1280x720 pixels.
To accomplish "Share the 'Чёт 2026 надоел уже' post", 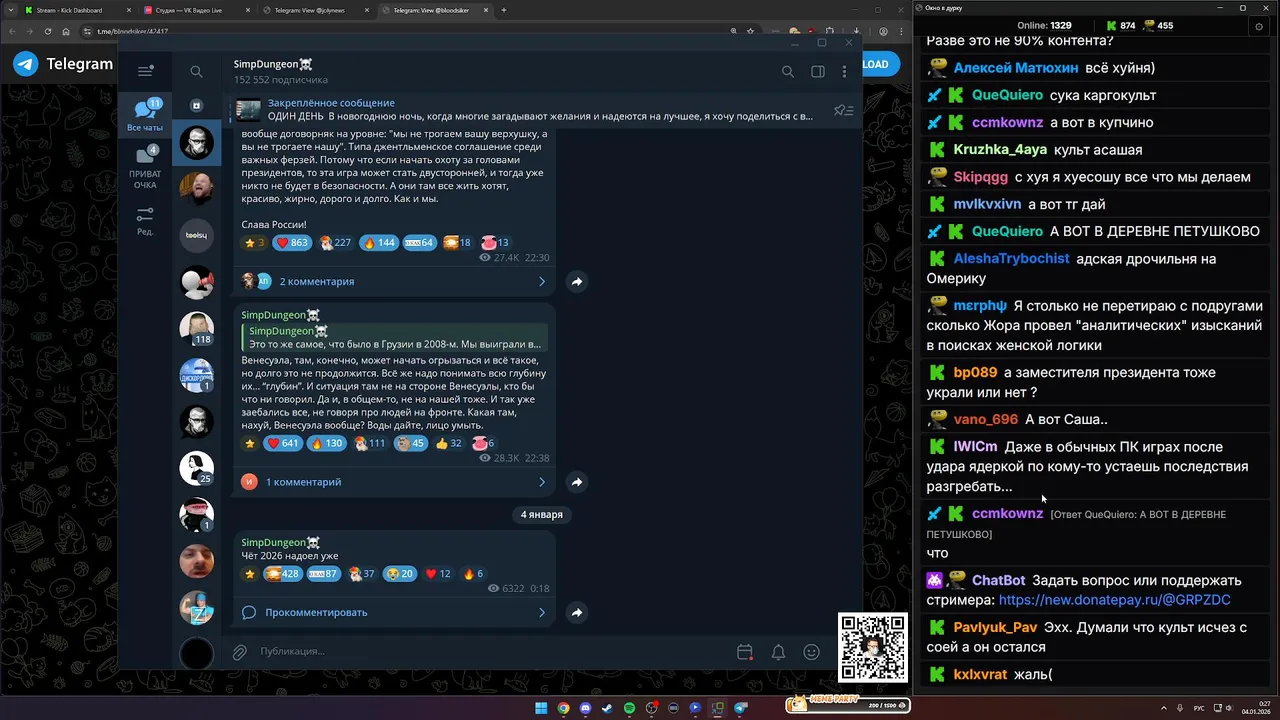I will click(577, 612).
